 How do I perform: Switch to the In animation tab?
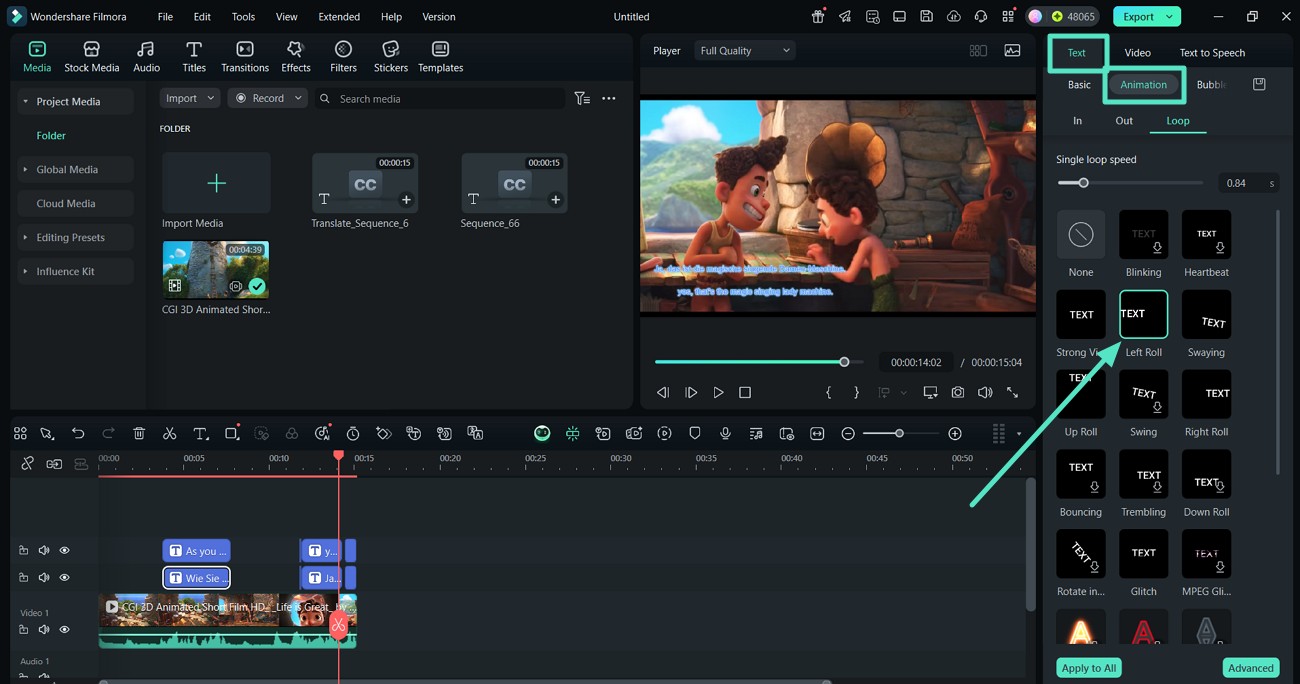tap(1077, 120)
